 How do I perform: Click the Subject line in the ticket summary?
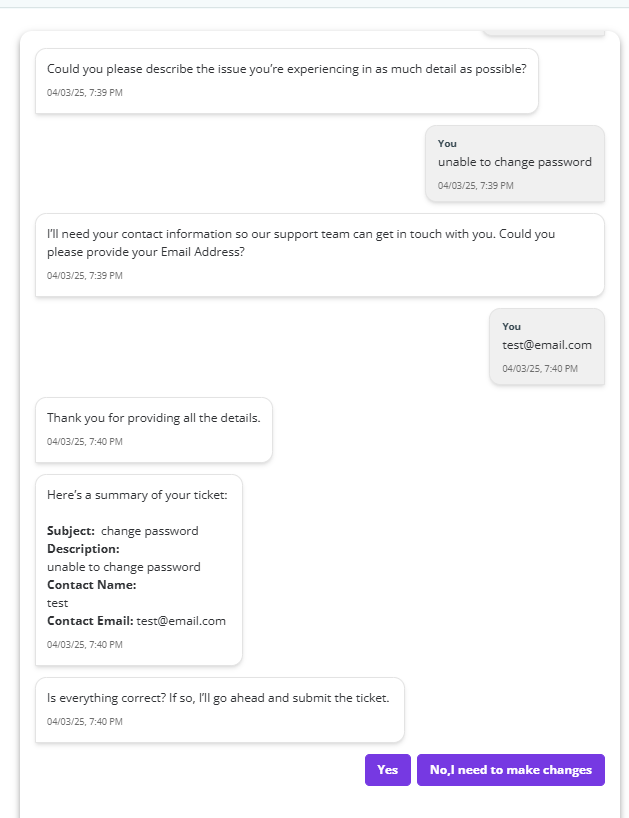(123, 531)
